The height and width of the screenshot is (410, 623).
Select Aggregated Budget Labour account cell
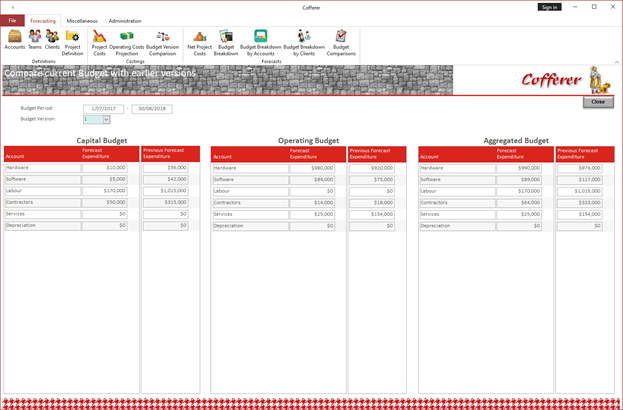click(x=458, y=191)
